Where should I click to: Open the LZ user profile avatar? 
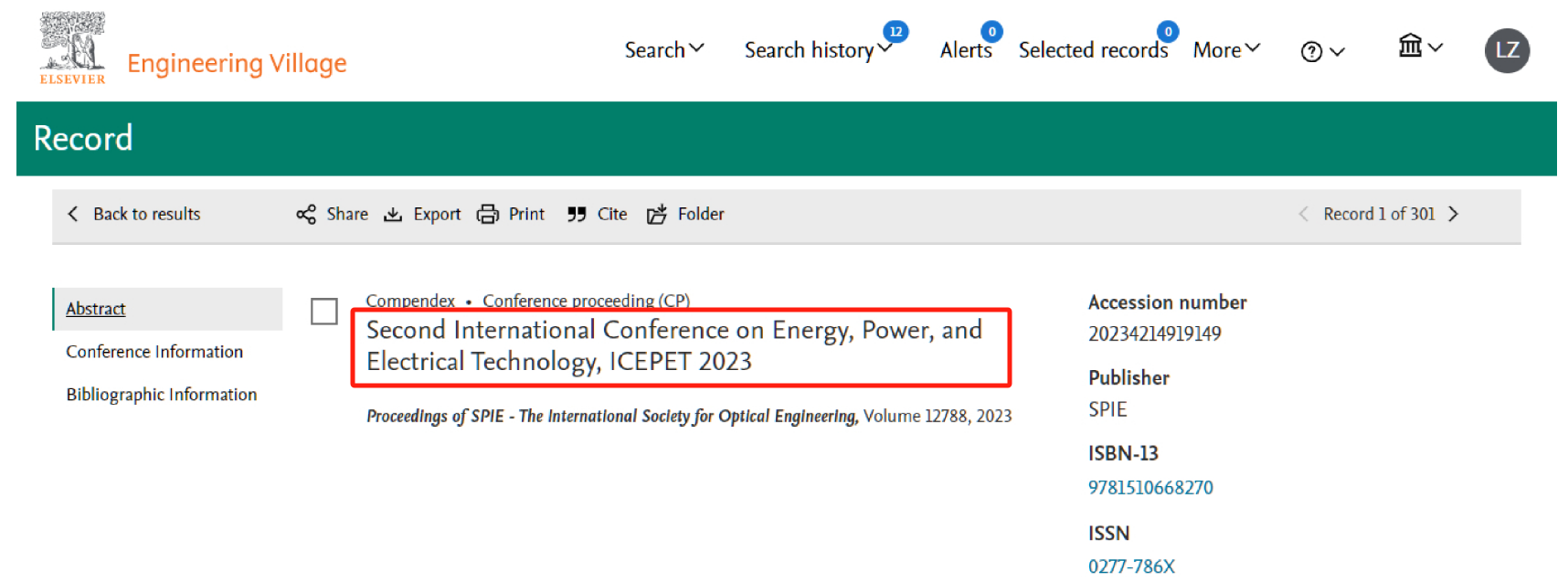tap(1507, 50)
